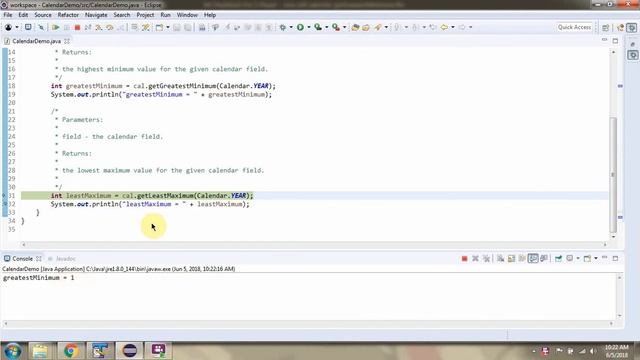The height and width of the screenshot is (360, 640).
Task: Click line 31 getLeastMaximum code line
Action: point(152,196)
